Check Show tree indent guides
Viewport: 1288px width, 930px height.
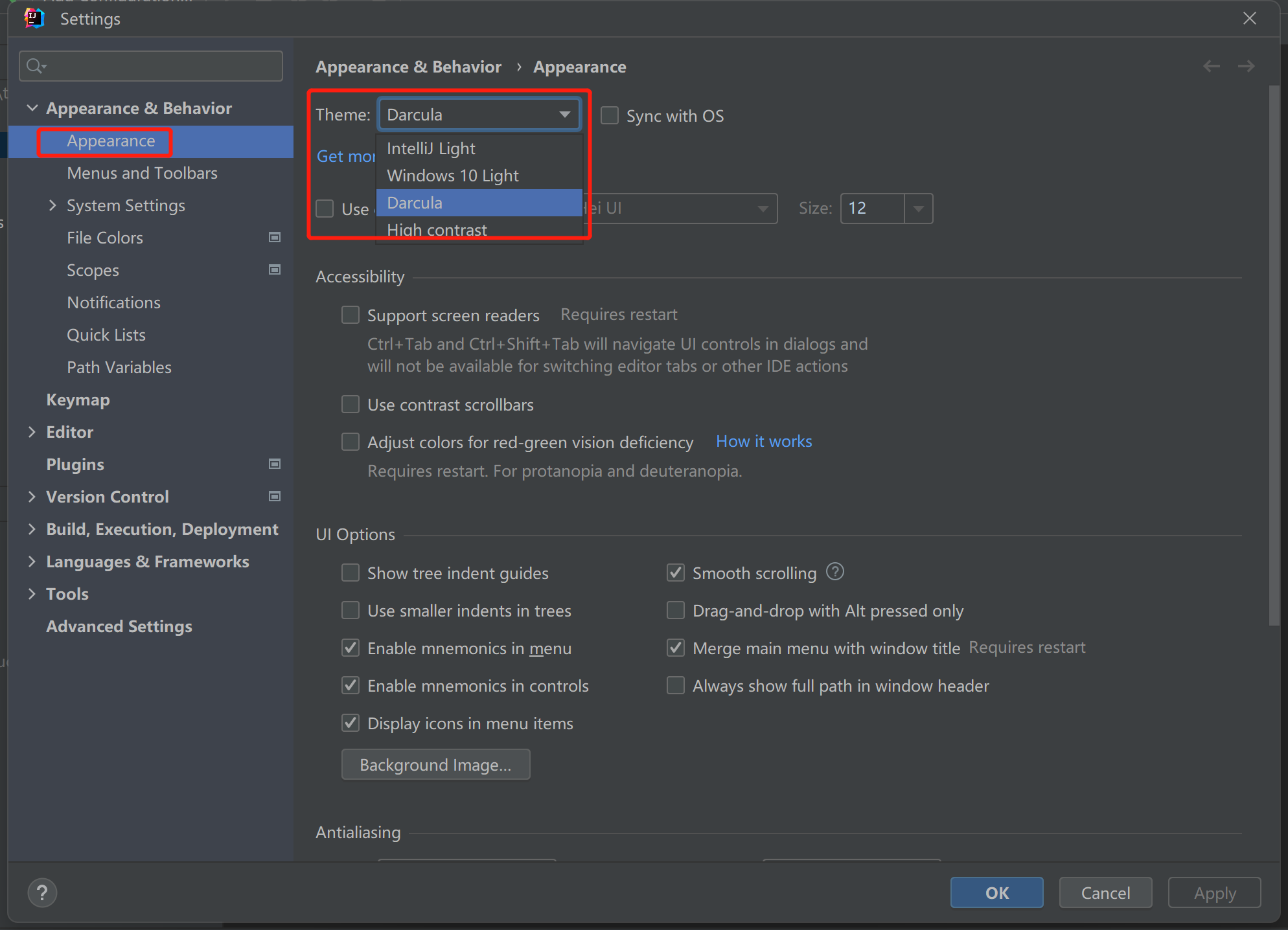350,572
